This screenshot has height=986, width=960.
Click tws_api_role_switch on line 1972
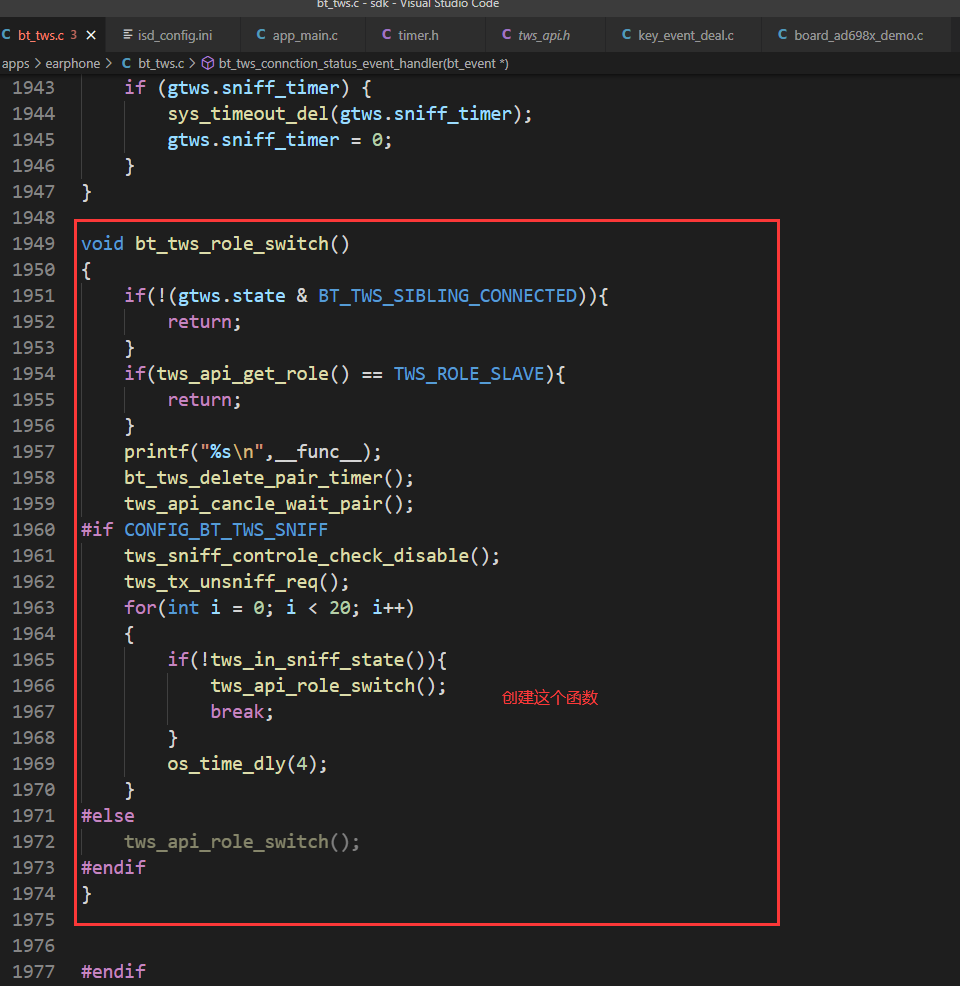(x=226, y=842)
